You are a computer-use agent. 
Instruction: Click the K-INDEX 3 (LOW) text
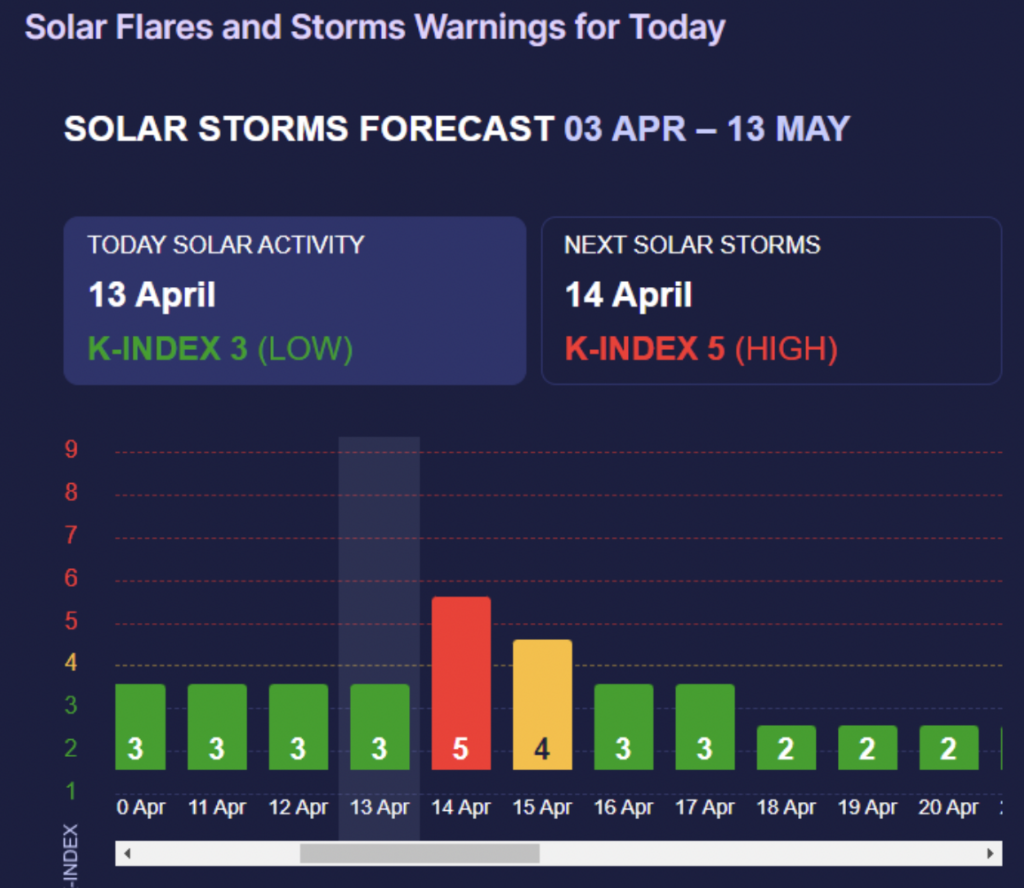(x=220, y=349)
